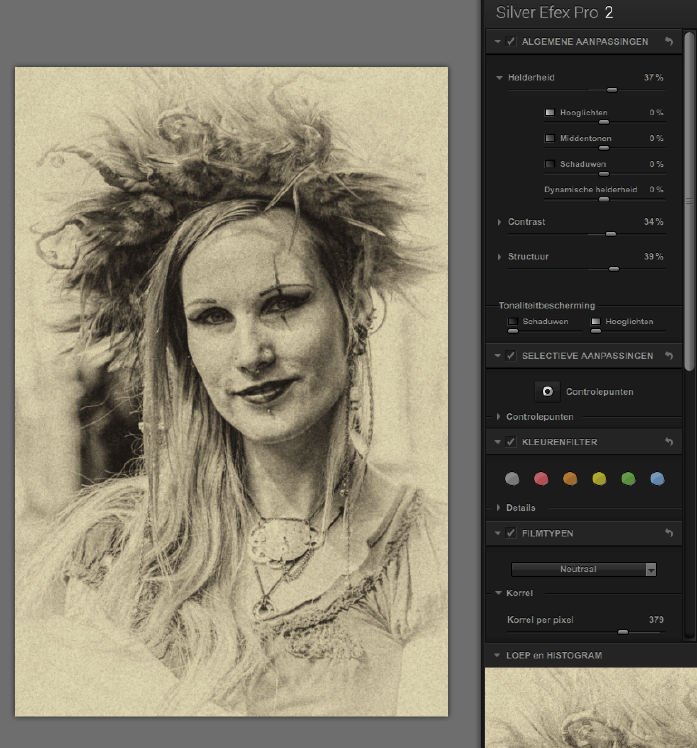This screenshot has height=748, width=697.
Task: Click the Controlepunten add control point icon
Action: coord(547,392)
